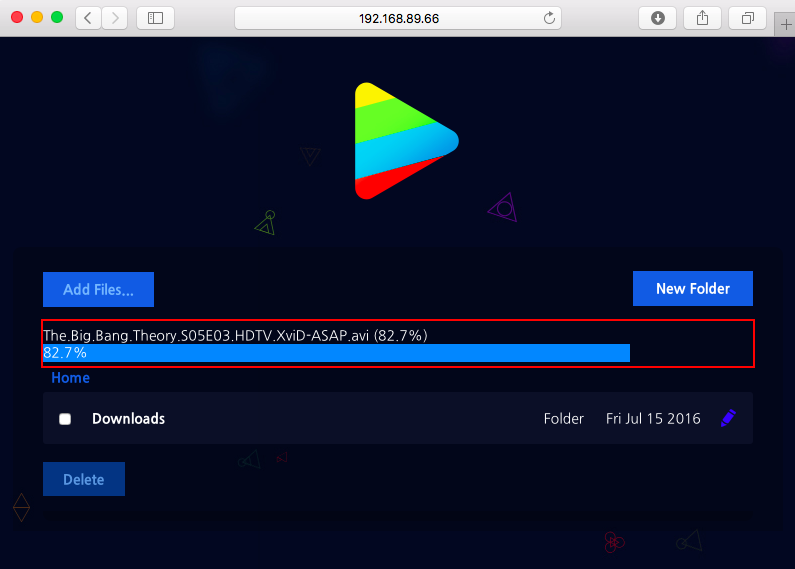Go forward with Safari's forward arrow
Screen dimensions: 795x569
tap(115, 18)
